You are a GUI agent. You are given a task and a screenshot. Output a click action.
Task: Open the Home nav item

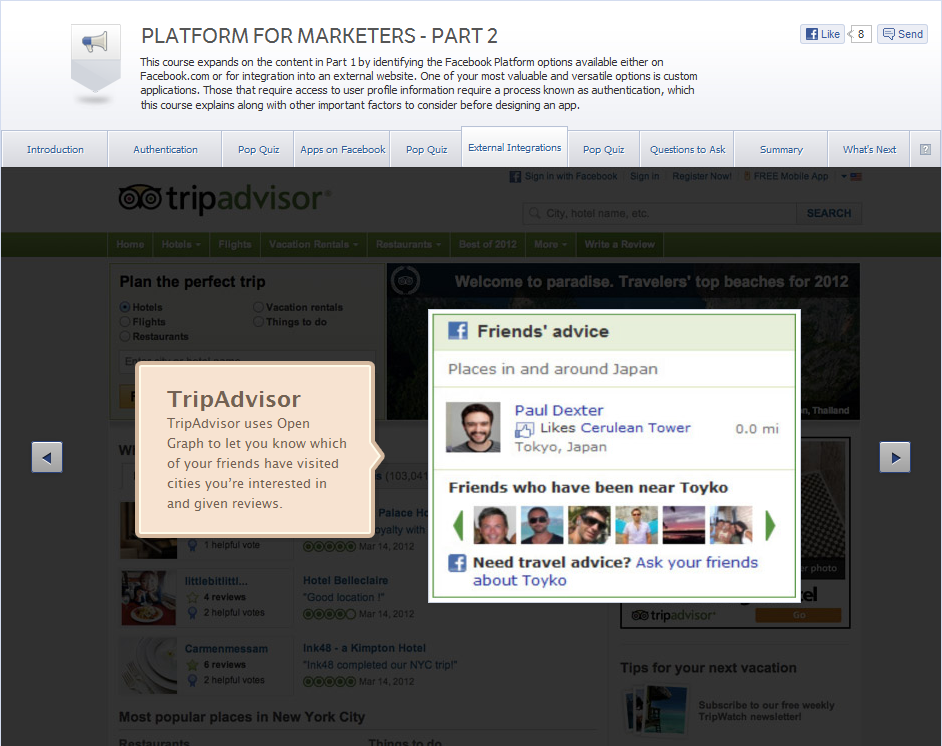coord(130,244)
